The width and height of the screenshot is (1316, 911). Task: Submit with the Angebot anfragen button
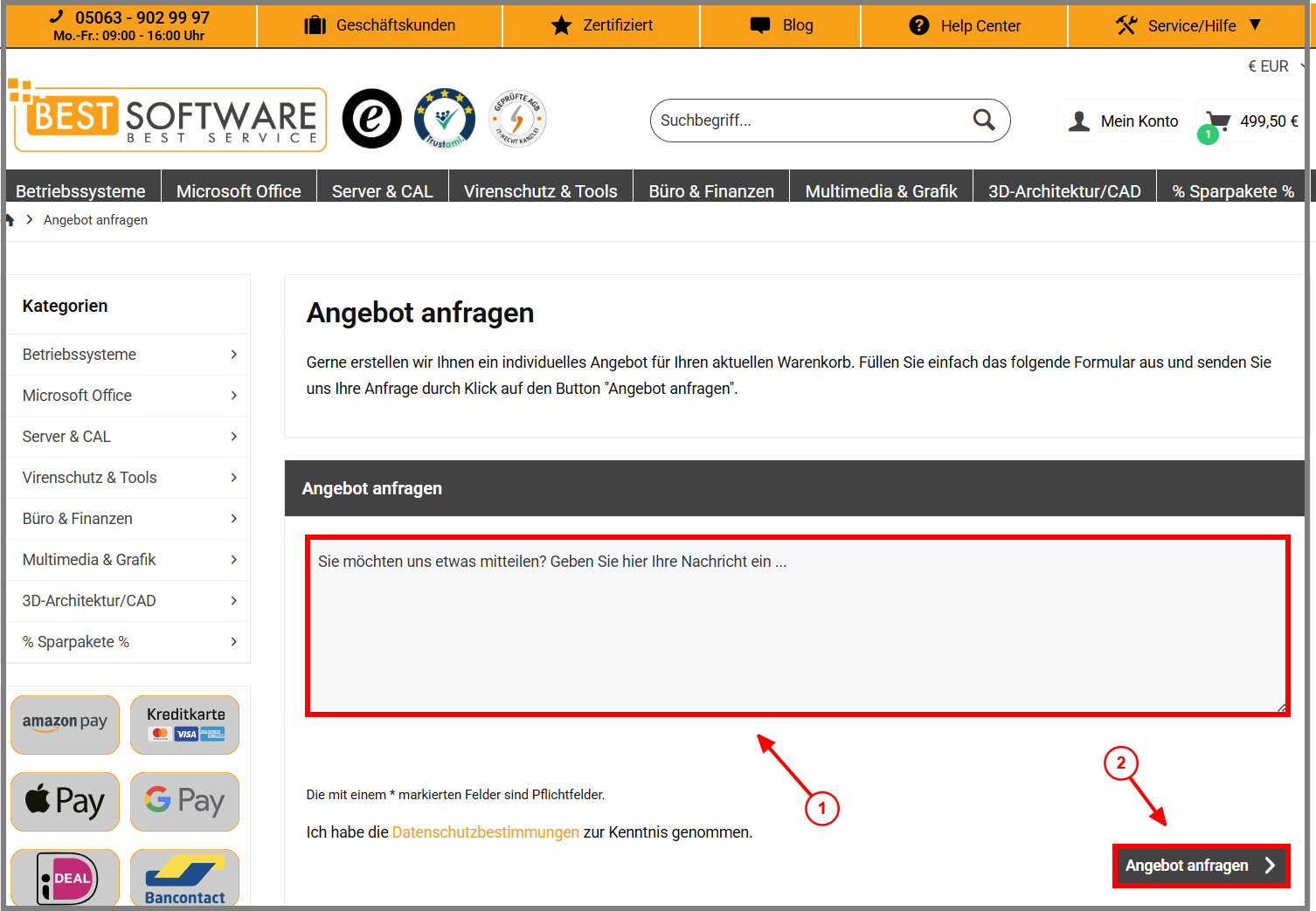click(x=1202, y=866)
